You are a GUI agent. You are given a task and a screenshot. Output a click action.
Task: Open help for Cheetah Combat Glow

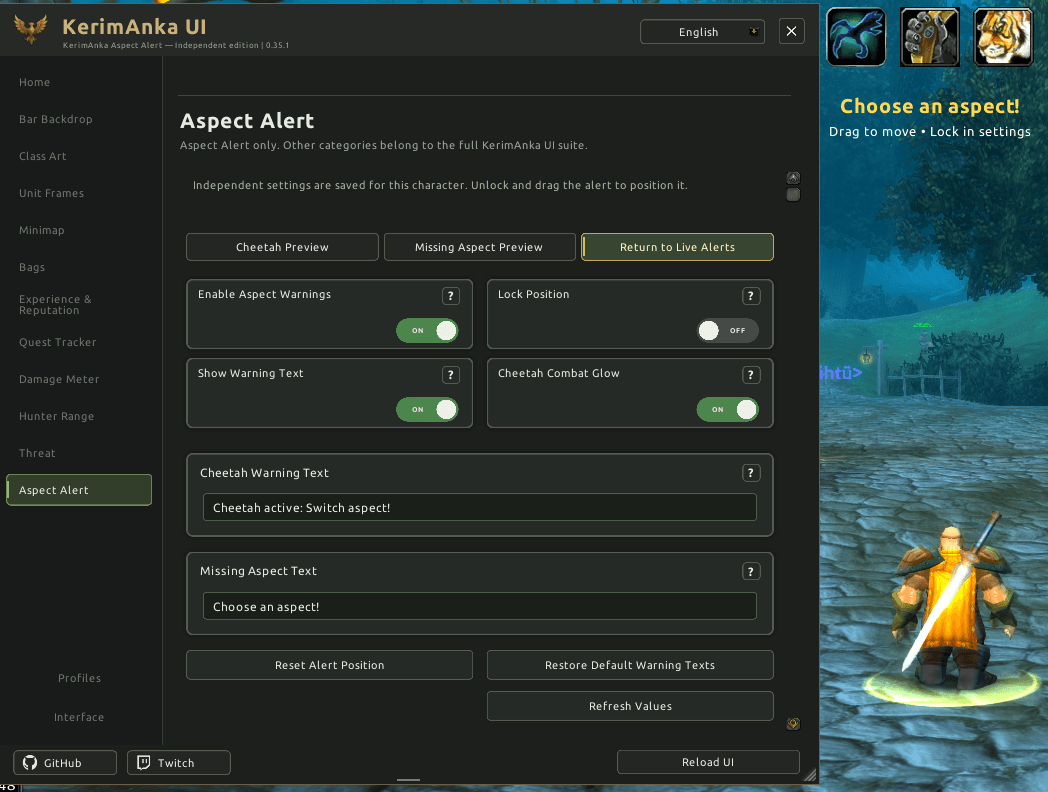pyautogui.click(x=751, y=375)
